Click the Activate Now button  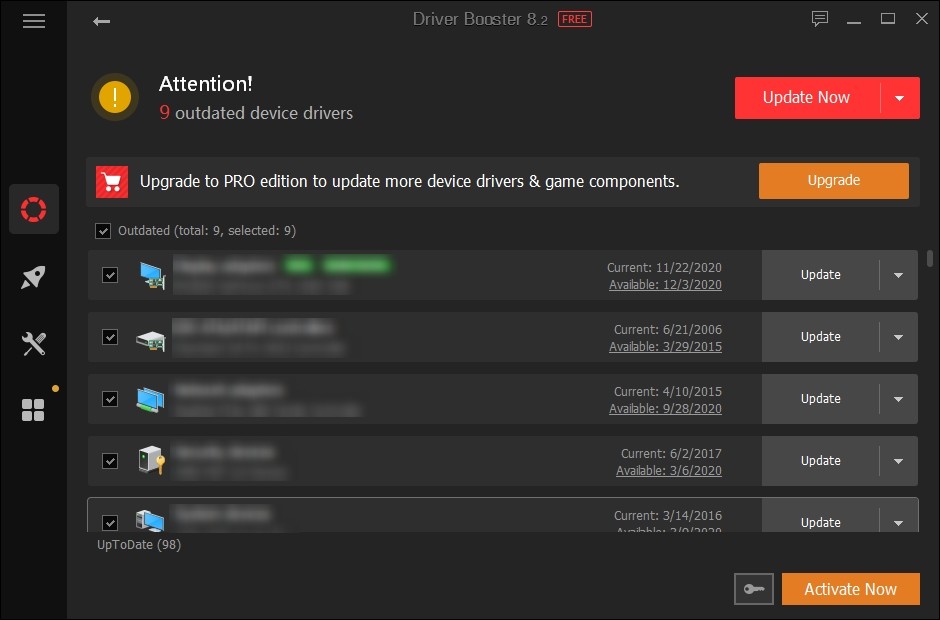pyautogui.click(x=850, y=589)
